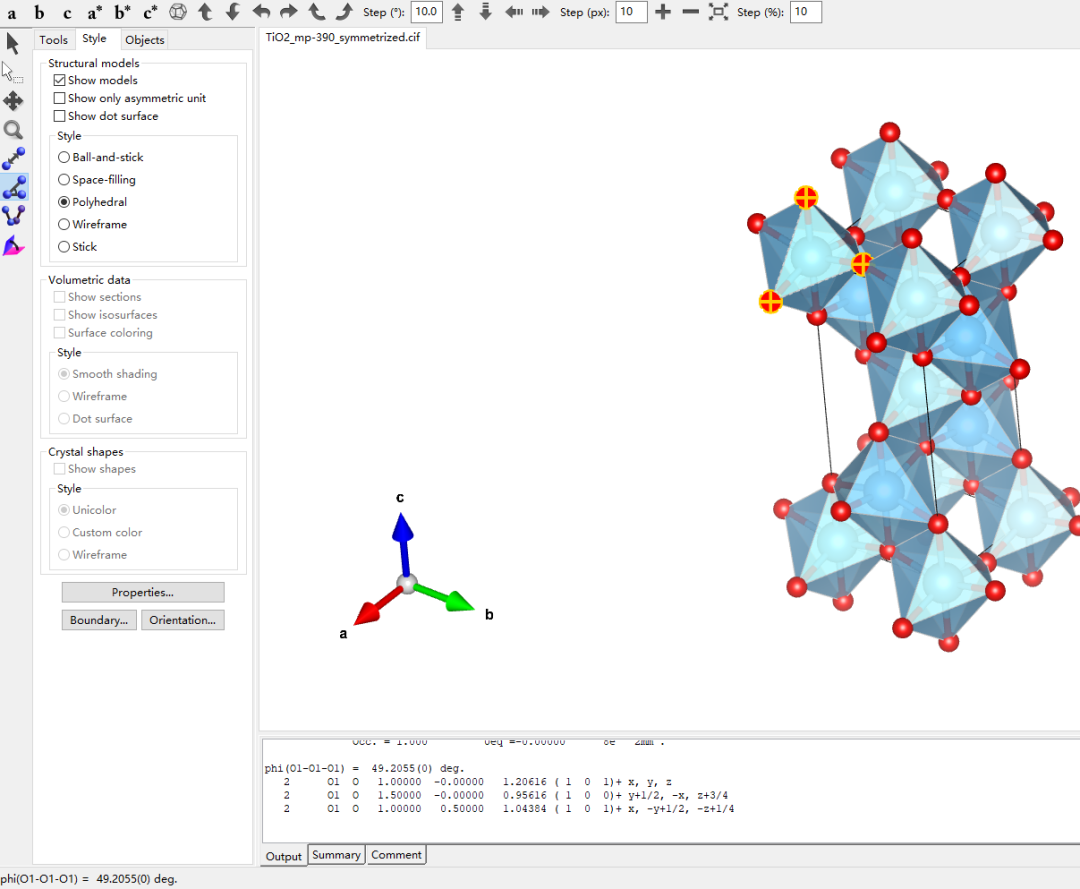Select the translate (move) tool
Viewport: 1080px width, 889px height.
click(13, 101)
